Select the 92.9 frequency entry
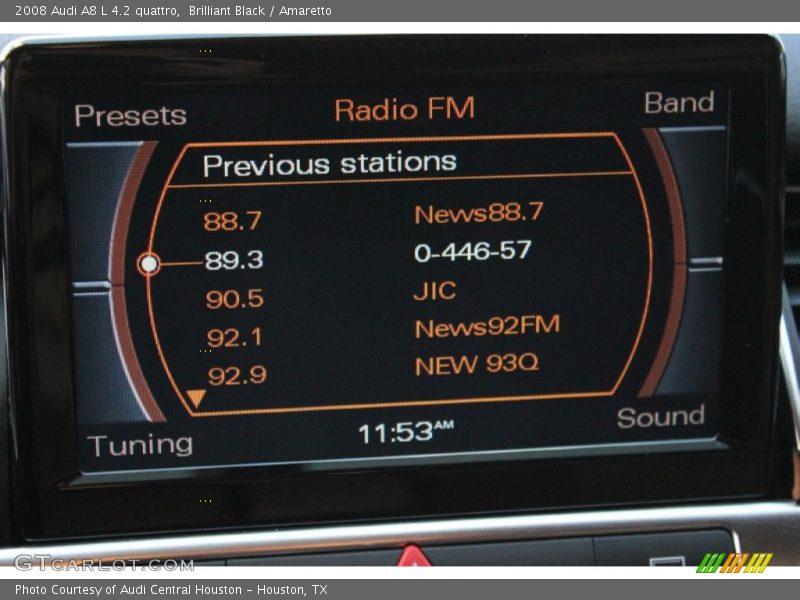Screen dimensions: 800x600 (237, 376)
